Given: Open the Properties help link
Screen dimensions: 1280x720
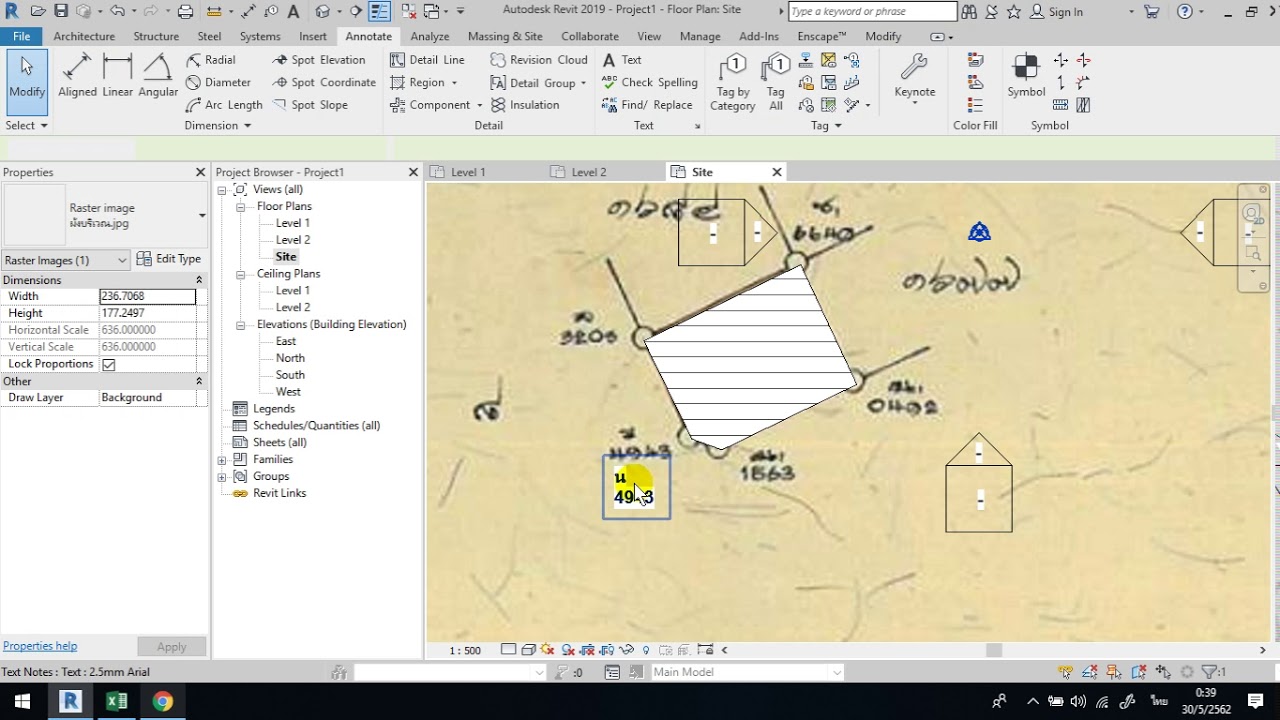Looking at the screenshot, I should [40, 646].
